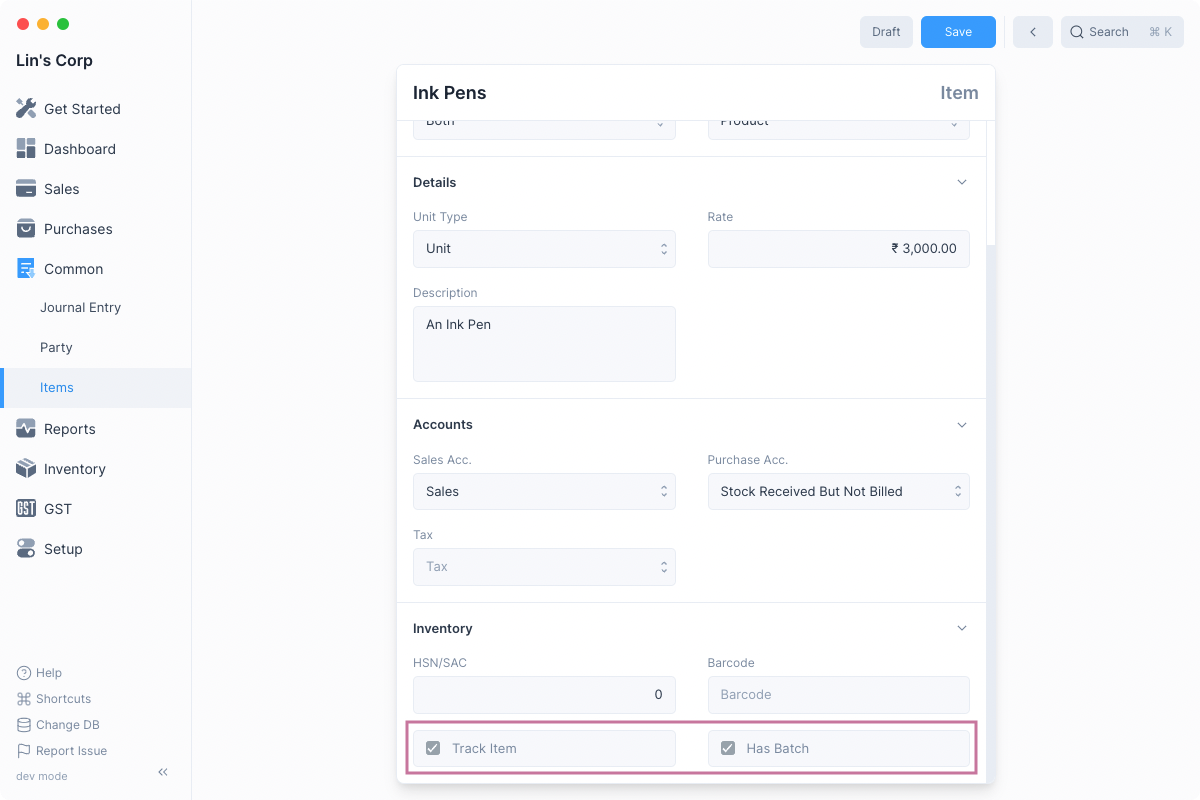The width and height of the screenshot is (1200, 800).
Task: Click the Report Issue link
Action: click(70, 751)
